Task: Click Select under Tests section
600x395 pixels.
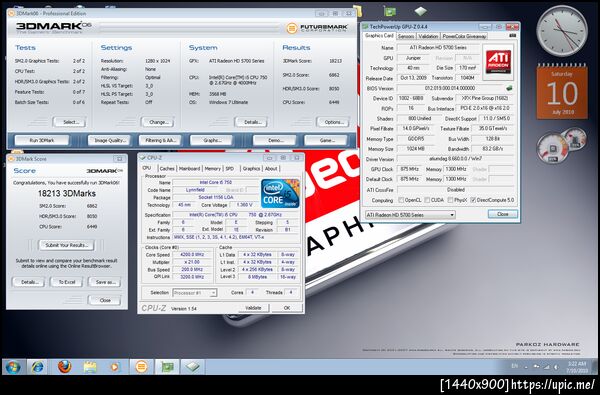Action: pos(69,122)
